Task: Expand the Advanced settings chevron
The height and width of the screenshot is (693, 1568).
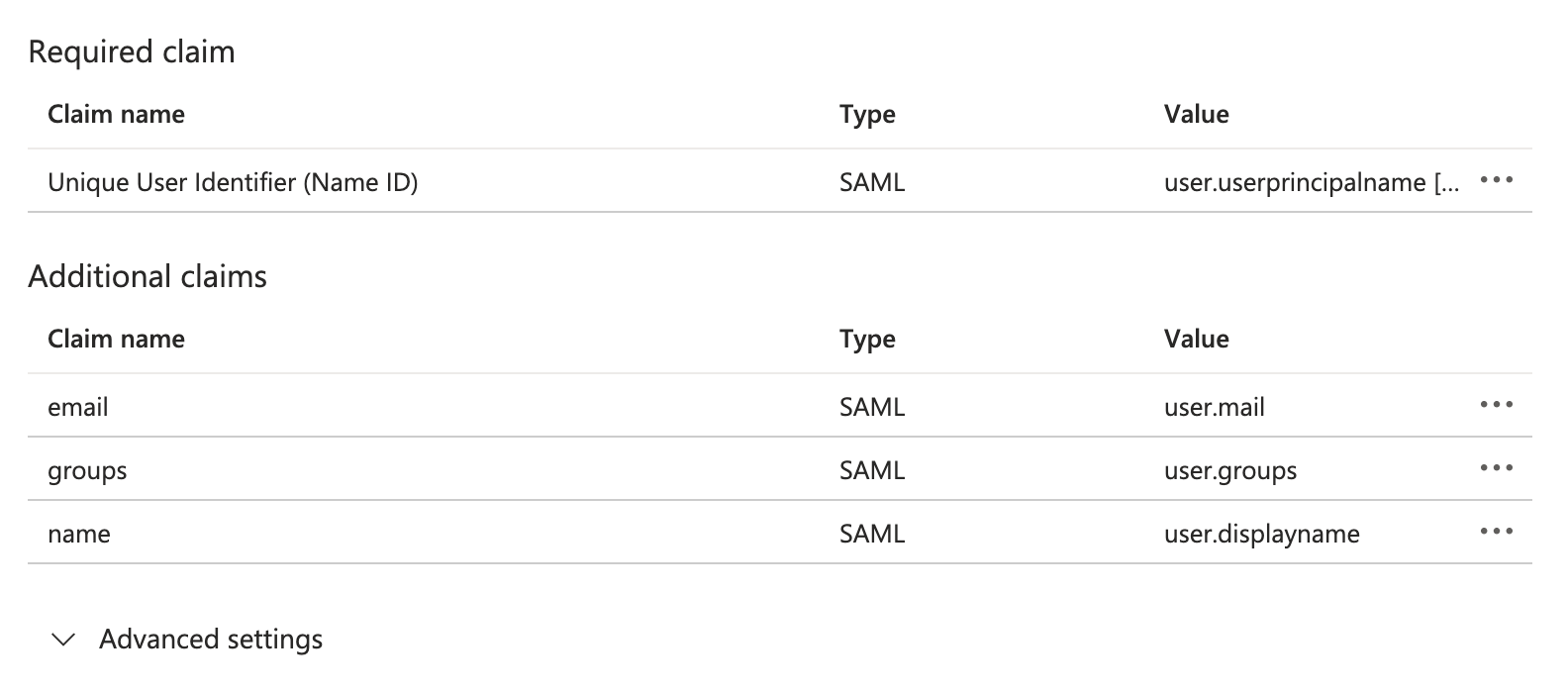Action: pos(63,641)
